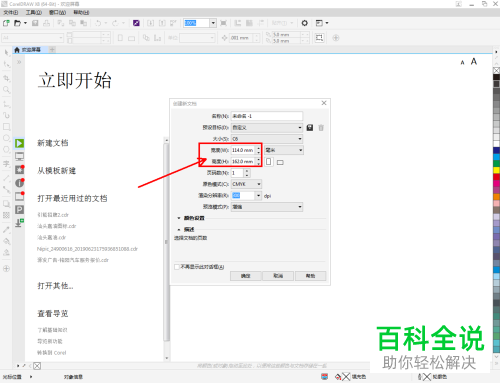The width and height of the screenshot is (500, 383).
Task: Open the Options gear icon
Action: tap(304, 23)
